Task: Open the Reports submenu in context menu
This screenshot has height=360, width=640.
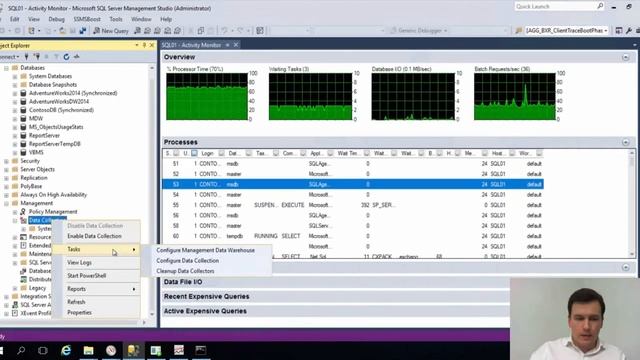Action: click(x=96, y=289)
